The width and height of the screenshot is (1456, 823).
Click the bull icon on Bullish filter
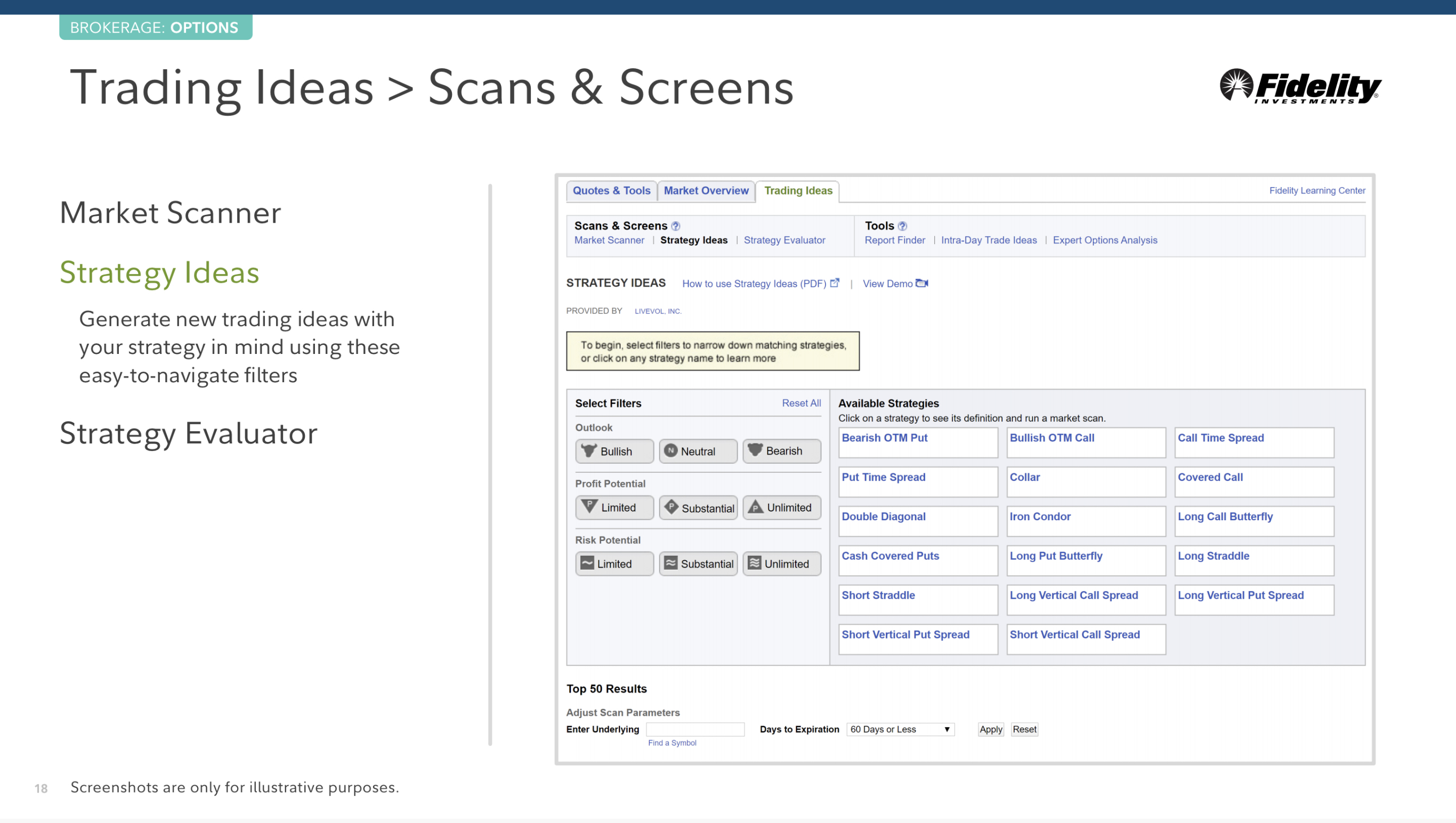589,450
